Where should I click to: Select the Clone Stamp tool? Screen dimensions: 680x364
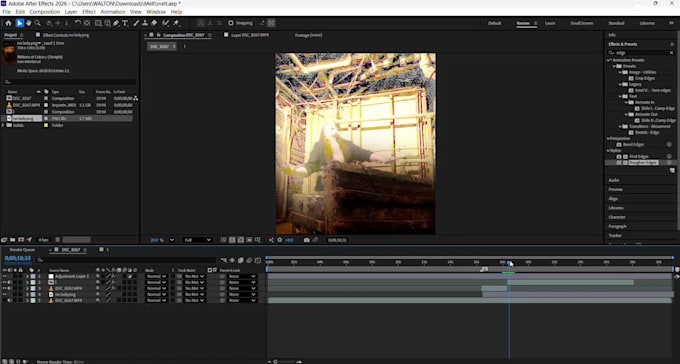pos(145,23)
